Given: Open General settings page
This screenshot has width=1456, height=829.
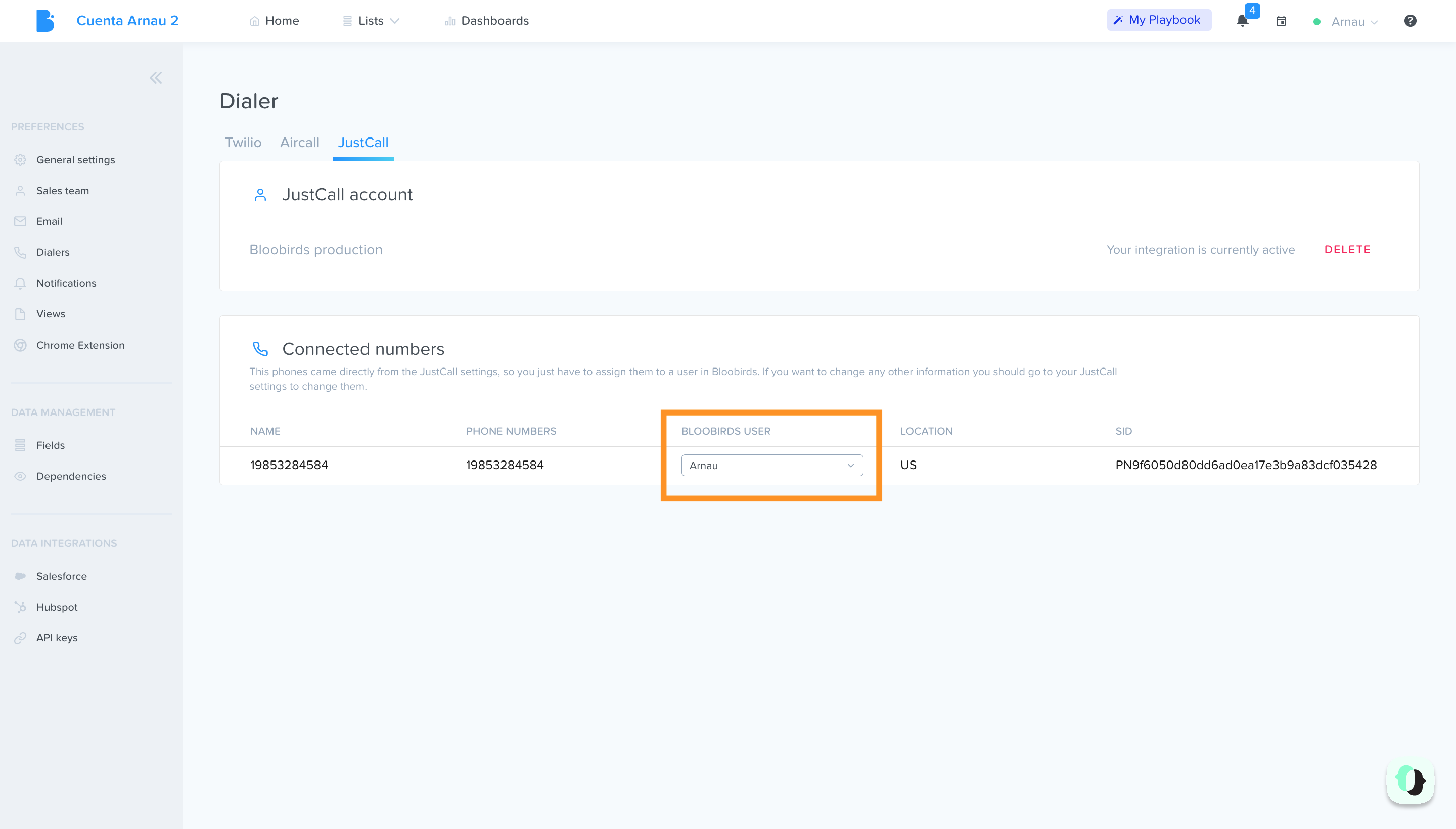Looking at the screenshot, I should click(76, 160).
